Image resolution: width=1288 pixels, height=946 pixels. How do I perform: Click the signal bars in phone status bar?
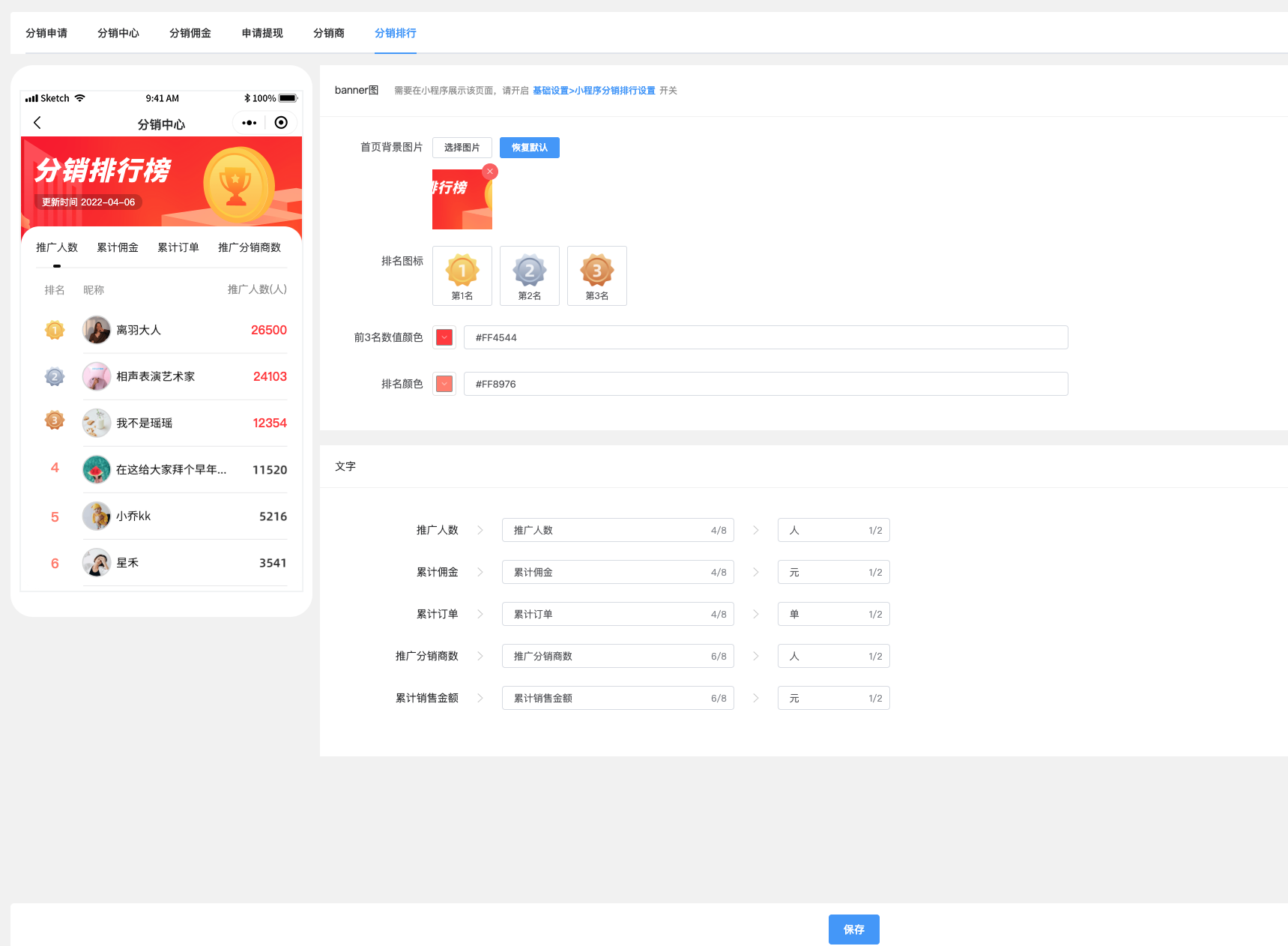(31, 98)
